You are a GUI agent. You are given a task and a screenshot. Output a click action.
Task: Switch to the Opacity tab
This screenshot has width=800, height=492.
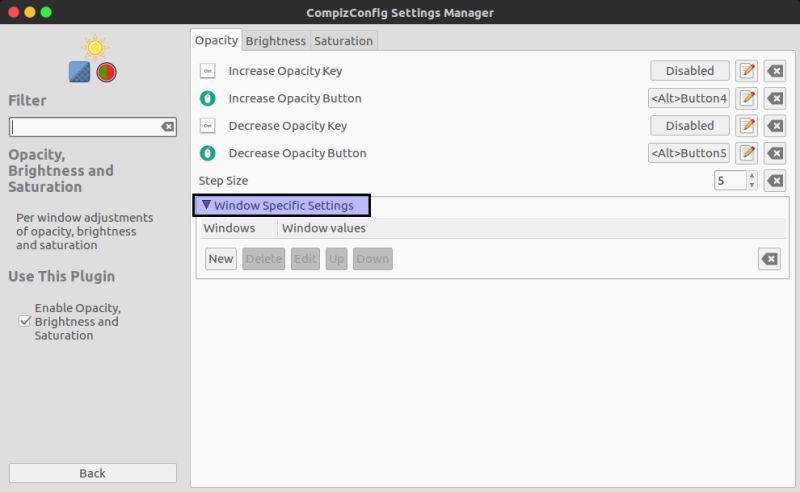(x=216, y=40)
